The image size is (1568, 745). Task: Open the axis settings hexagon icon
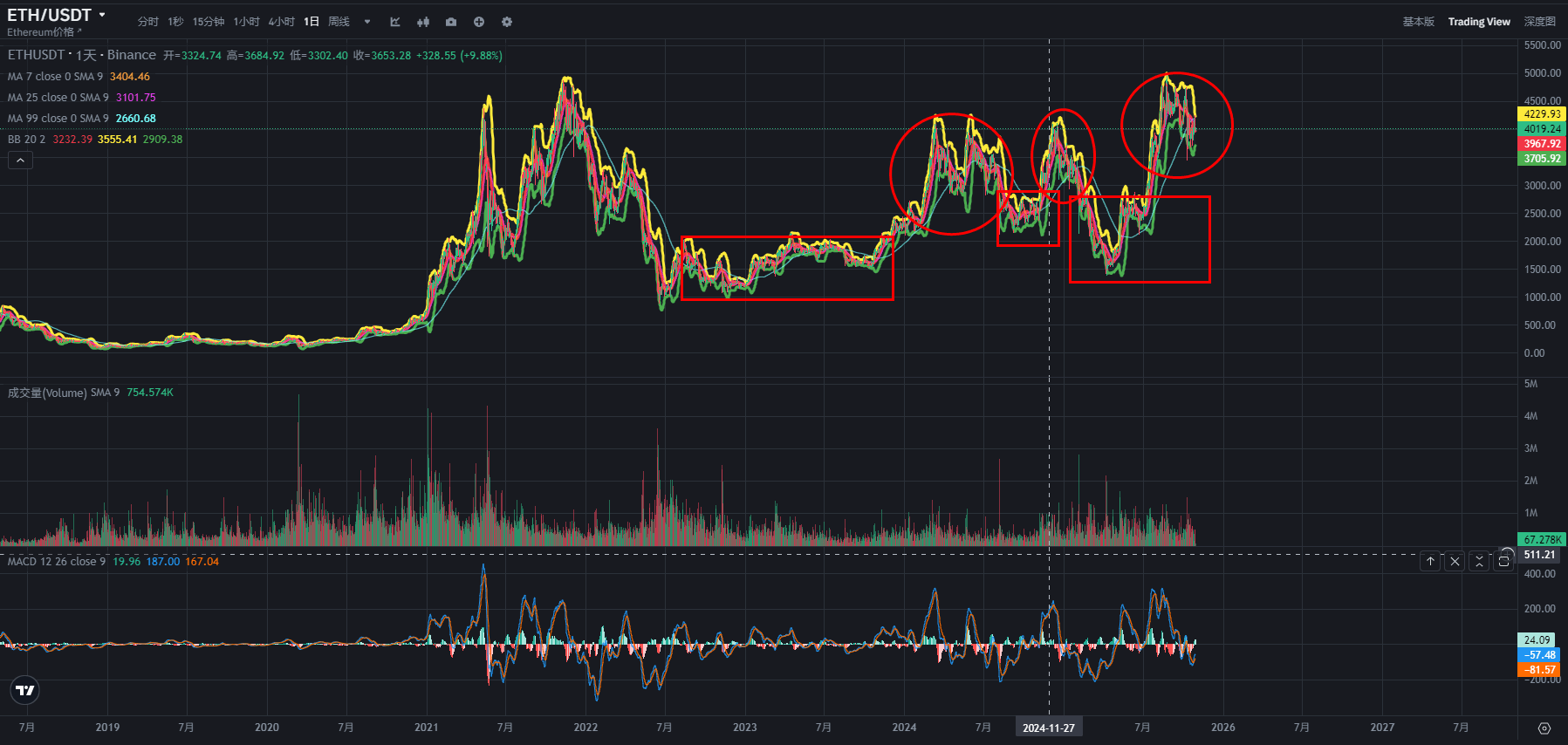tap(1544, 728)
